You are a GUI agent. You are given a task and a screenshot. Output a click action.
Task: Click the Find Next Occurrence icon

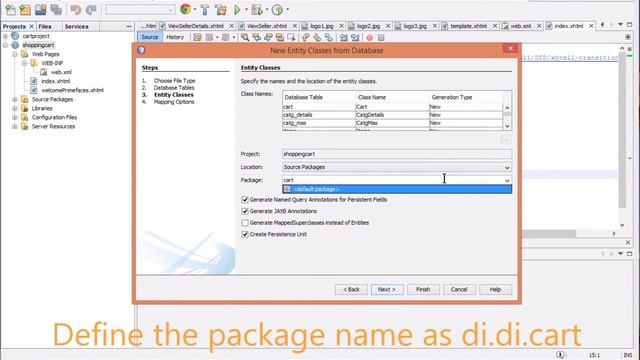pos(268,38)
